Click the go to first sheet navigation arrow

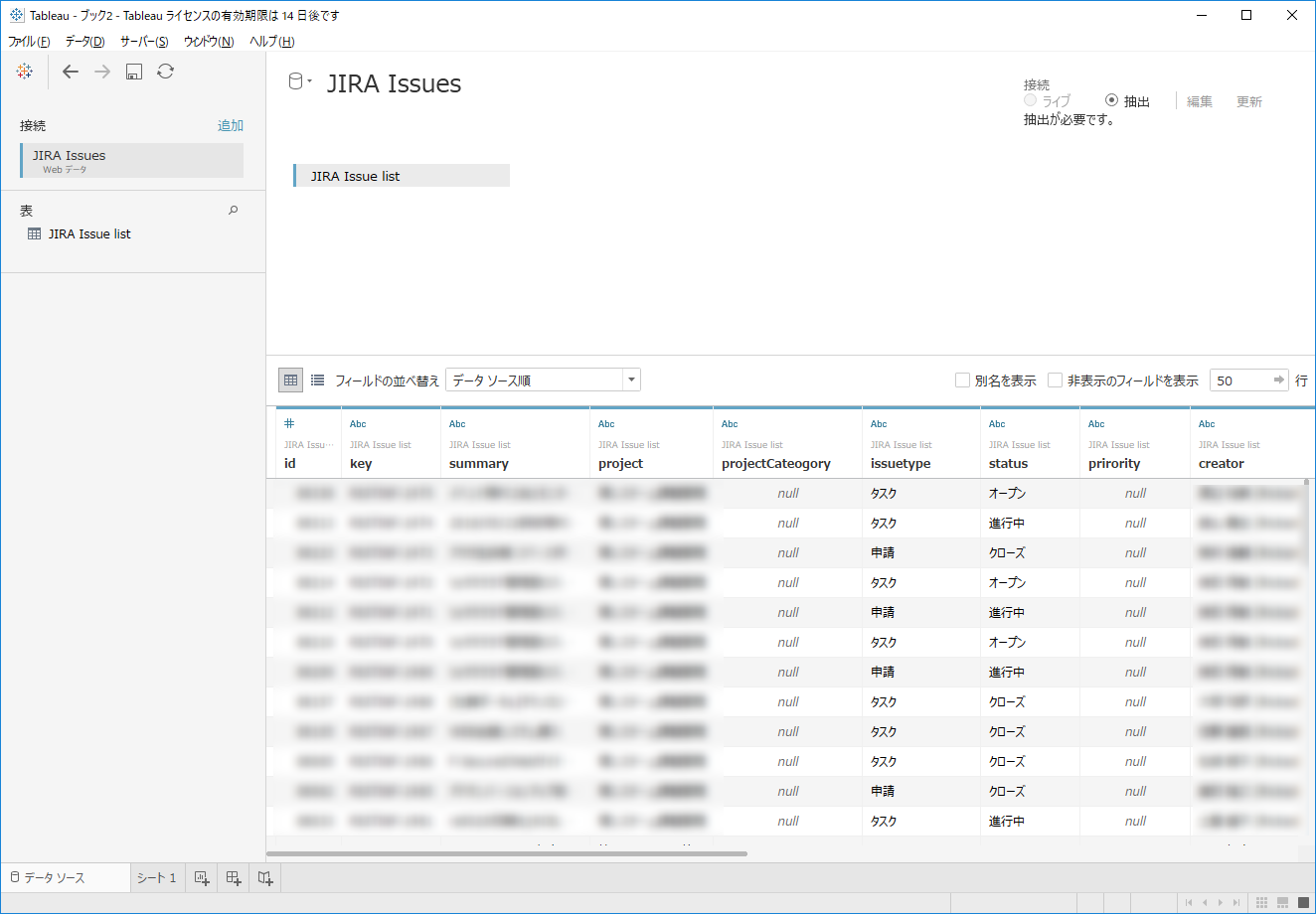tap(1189, 902)
